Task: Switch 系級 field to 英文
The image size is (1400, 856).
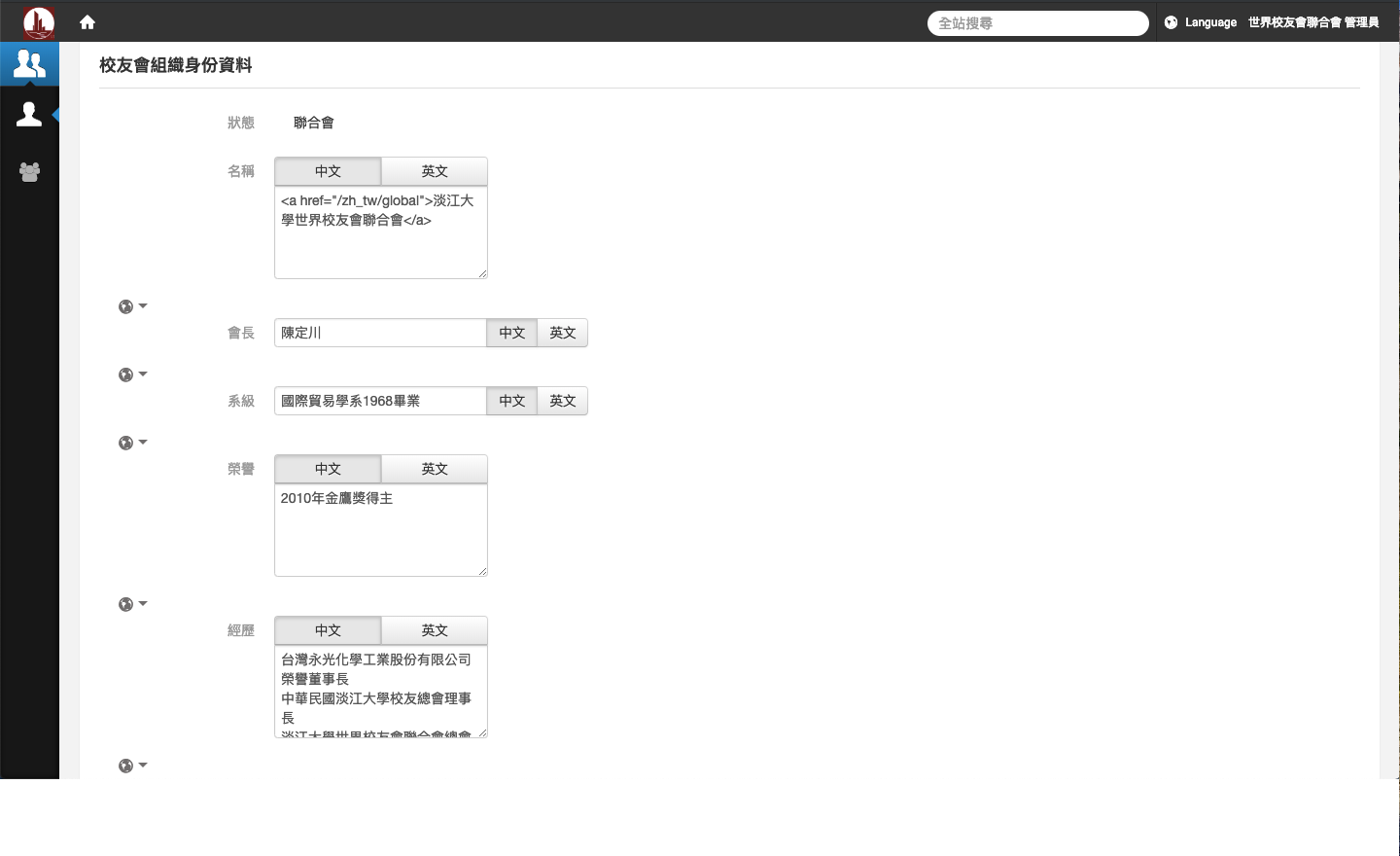Action: pyautogui.click(x=563, y=401)
